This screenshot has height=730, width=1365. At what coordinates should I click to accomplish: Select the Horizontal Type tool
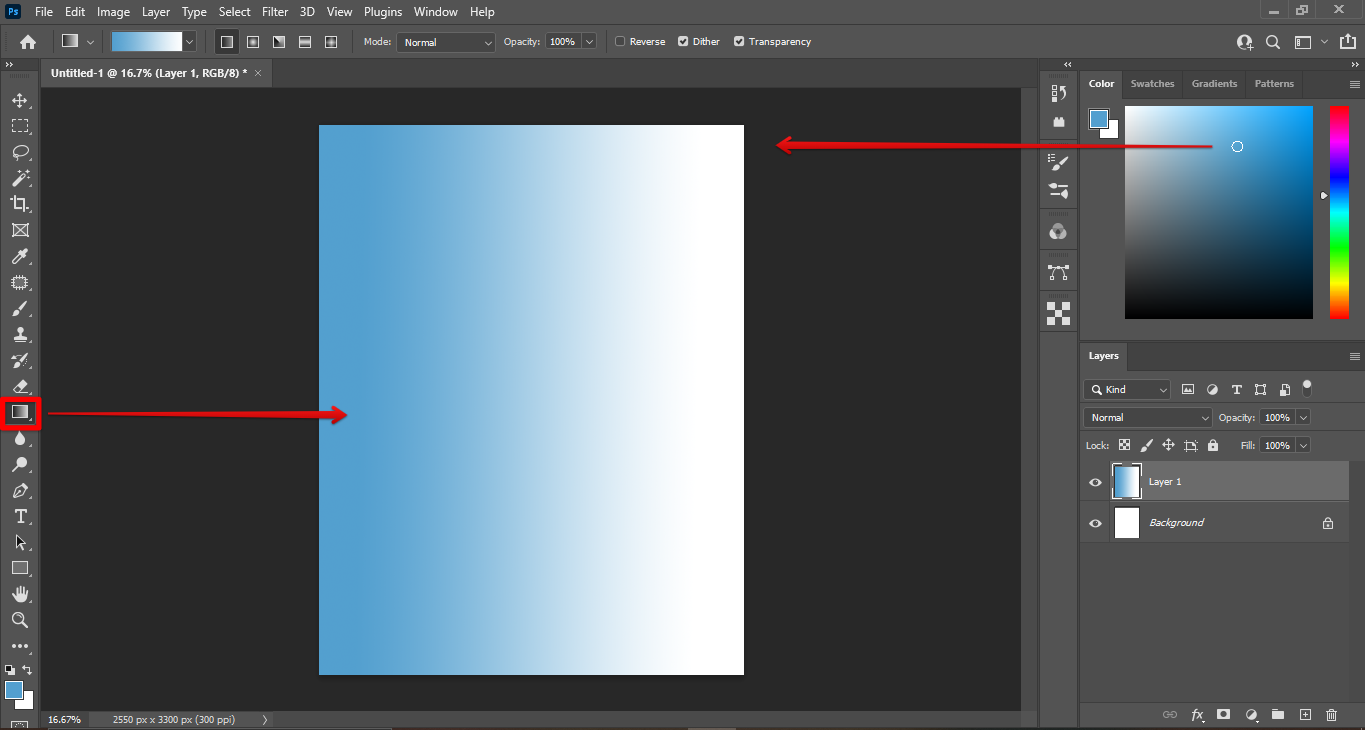pos(19,516)
